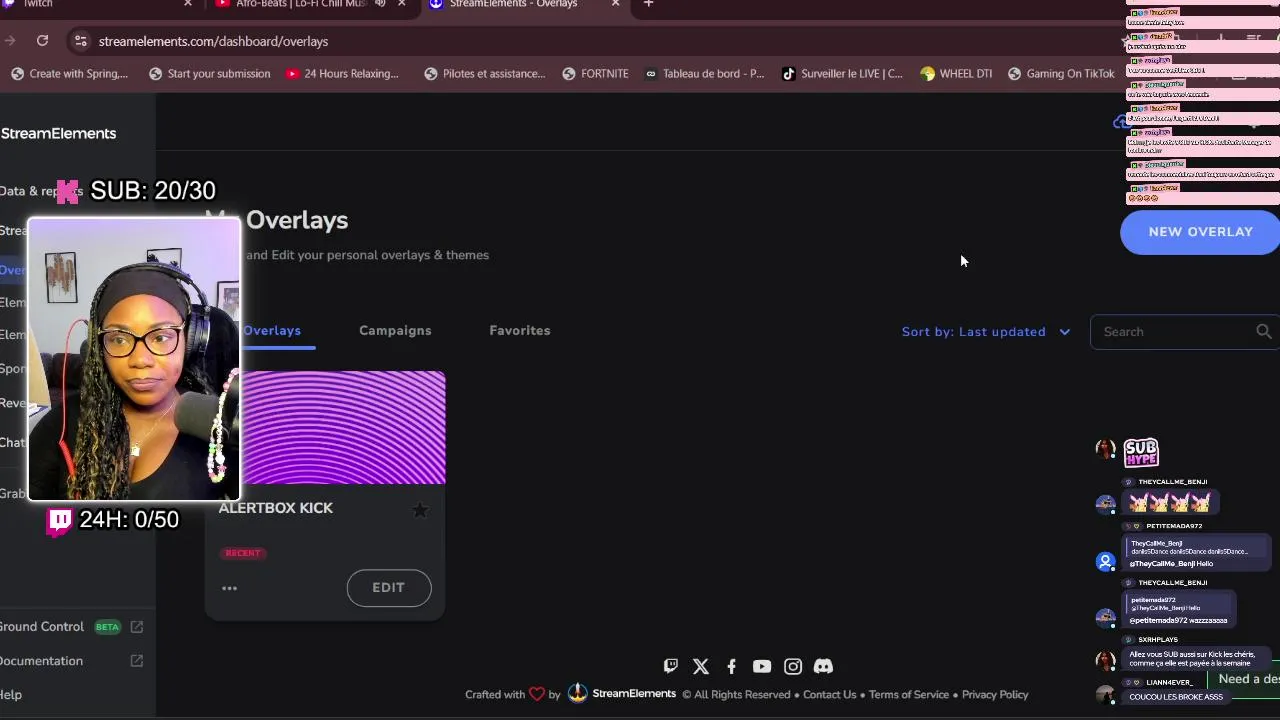1280x720 pixels.
Task: Open the X footer social icon
Action: click(701, 666)
